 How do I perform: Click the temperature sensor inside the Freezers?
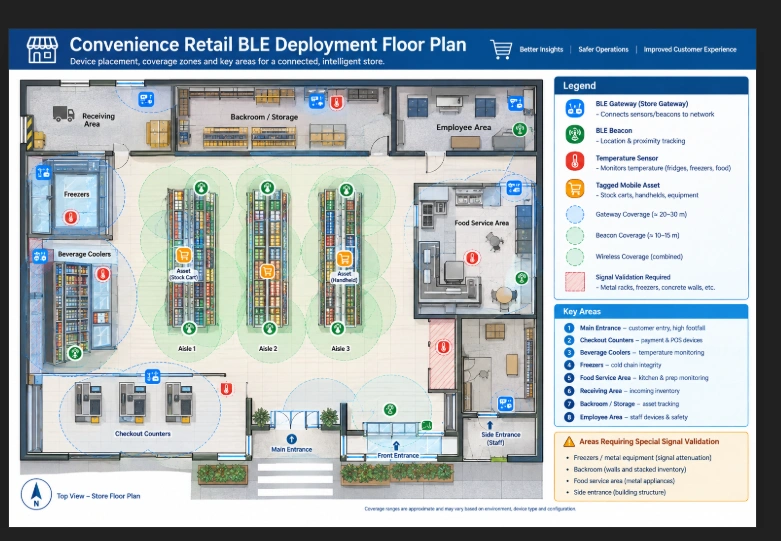(x=71, y=217)
